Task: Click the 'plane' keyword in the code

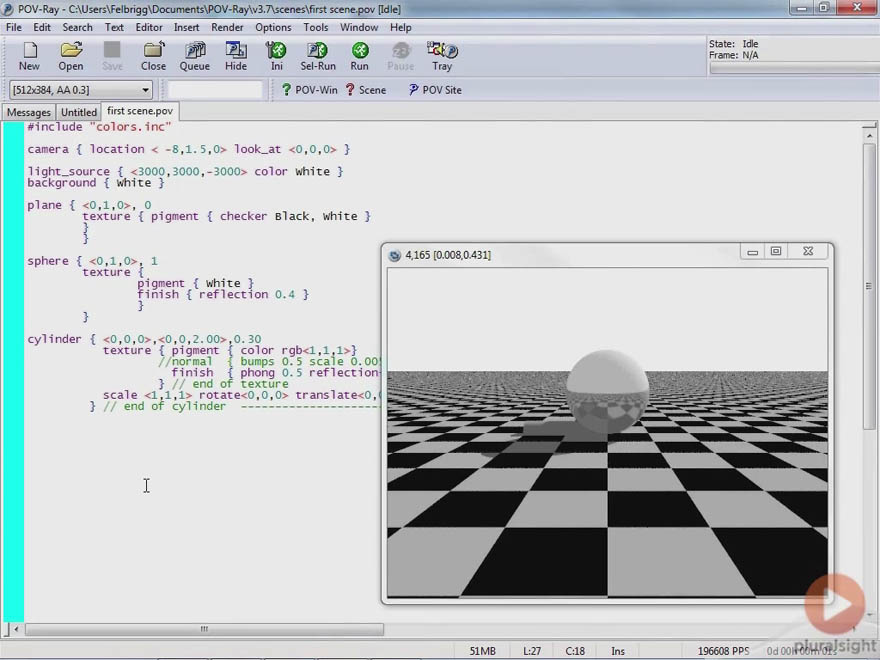Action: (x=44, y=205)
